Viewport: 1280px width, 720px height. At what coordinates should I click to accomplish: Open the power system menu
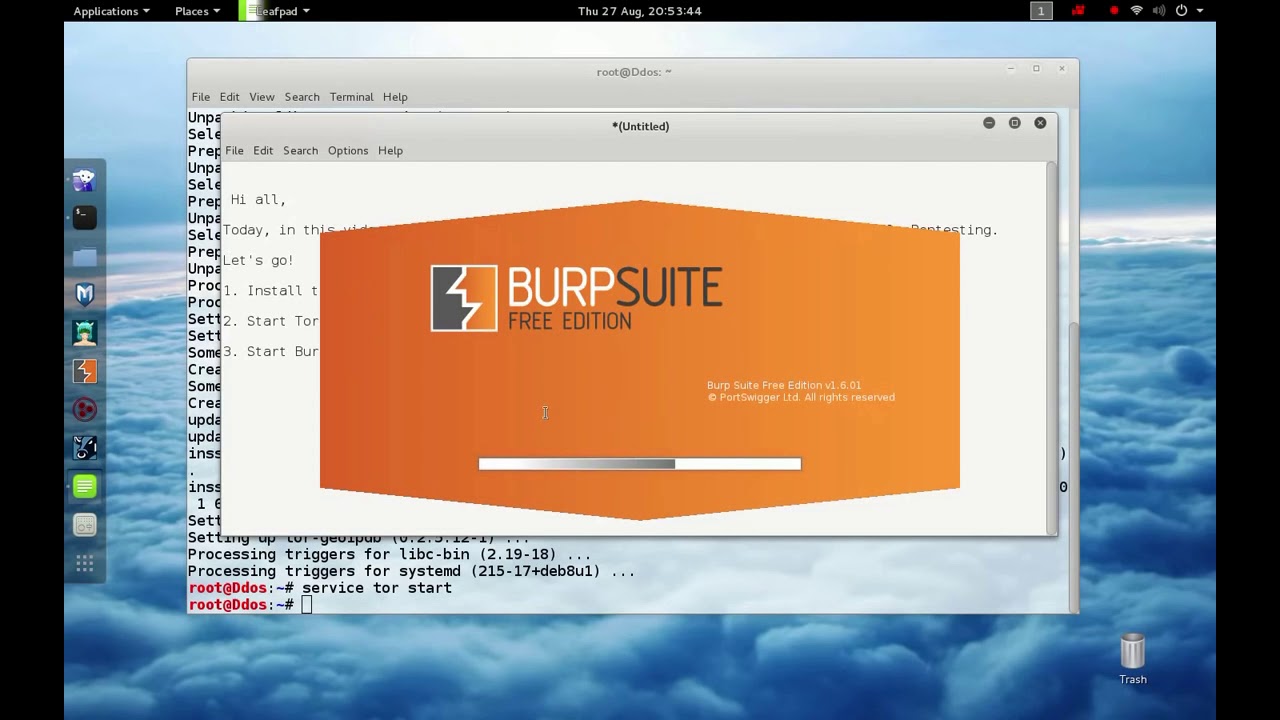1188,11
